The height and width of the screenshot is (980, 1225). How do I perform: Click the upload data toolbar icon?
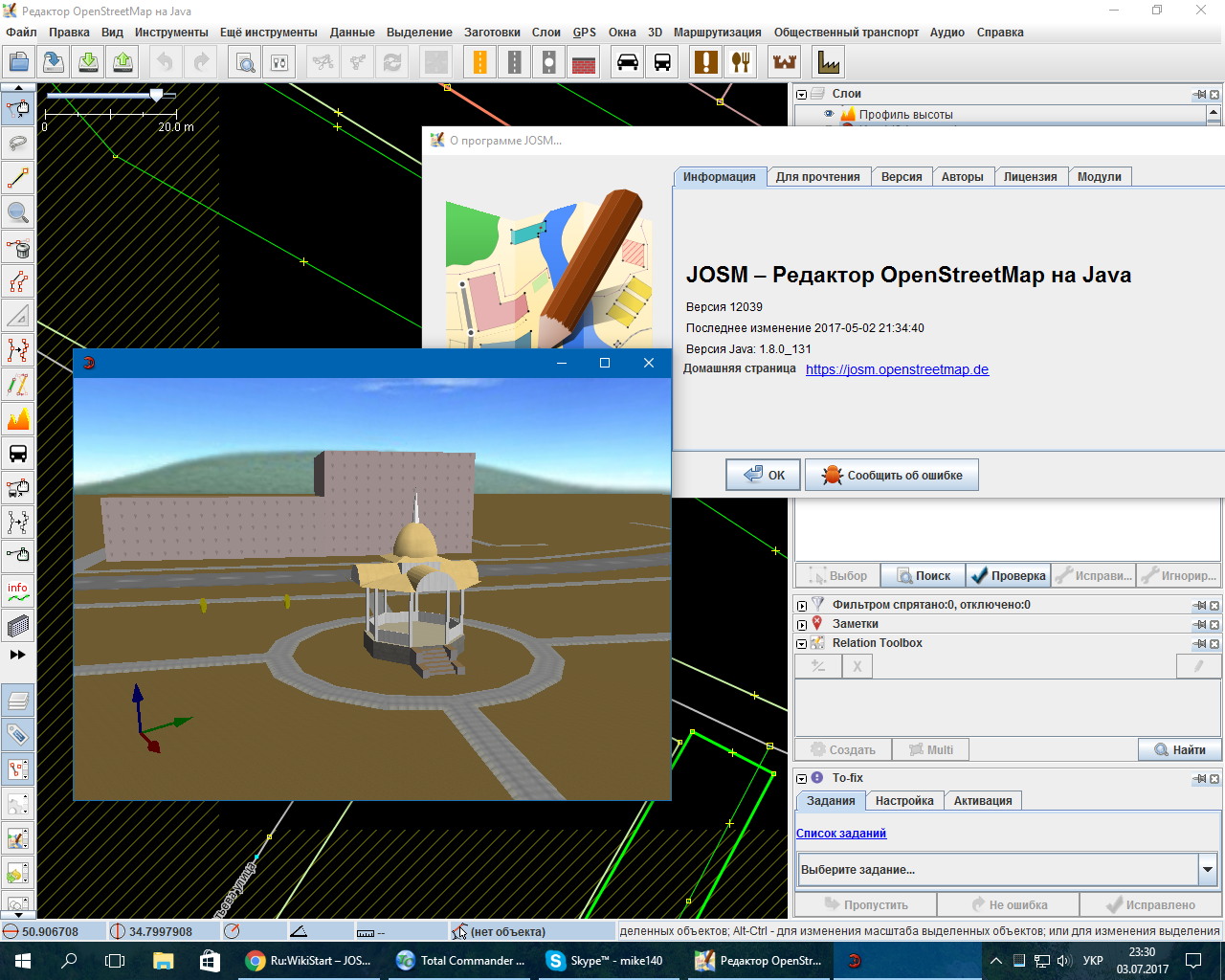(x=123, y=63)
